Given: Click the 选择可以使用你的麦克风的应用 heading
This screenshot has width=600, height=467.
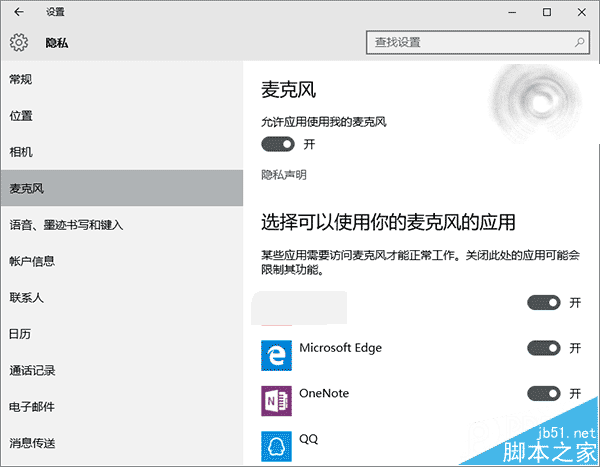Looking at the screenshot, I should (x=388, y=222).
